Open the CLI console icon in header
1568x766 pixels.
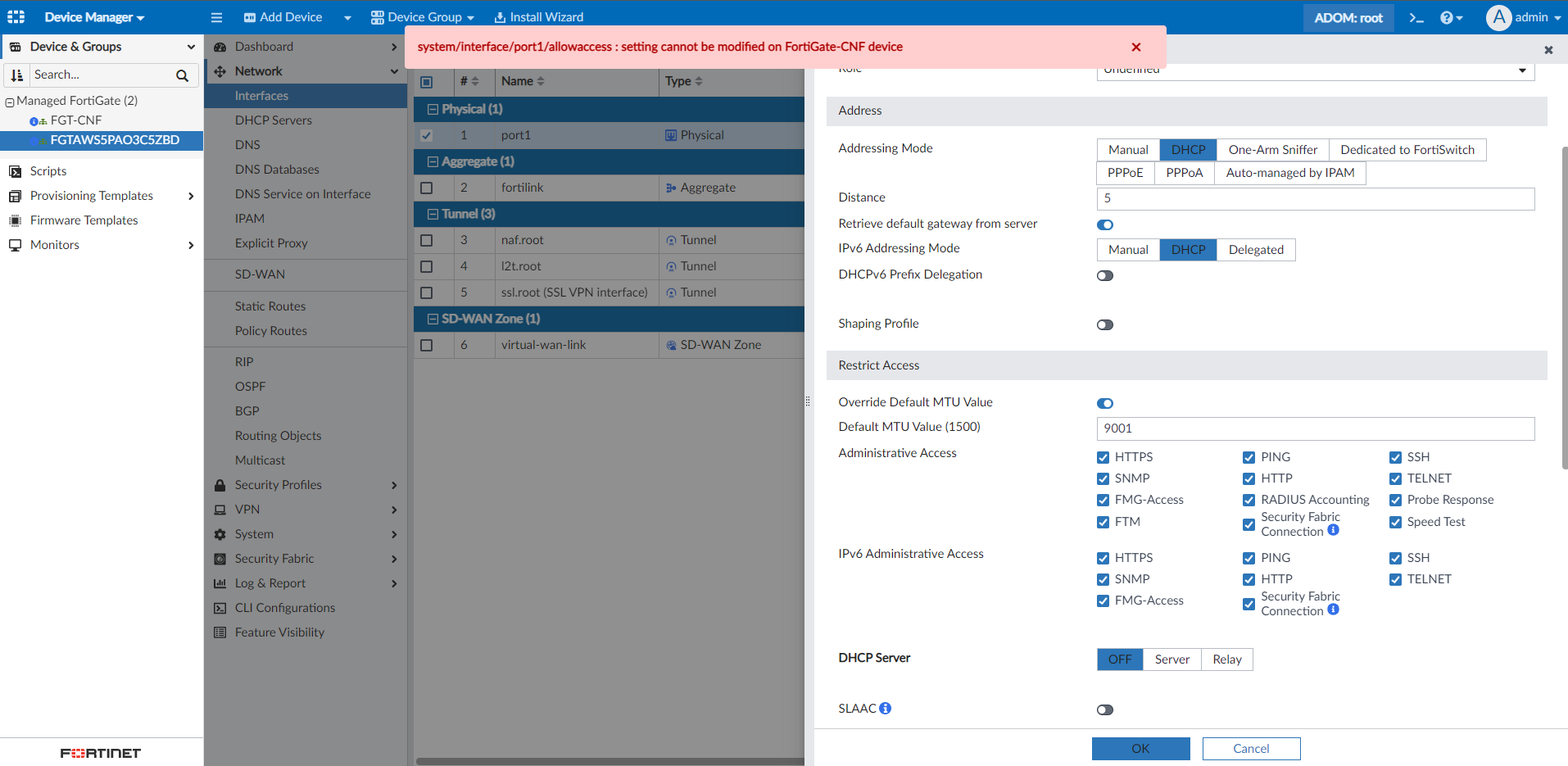click(1416, 17)
